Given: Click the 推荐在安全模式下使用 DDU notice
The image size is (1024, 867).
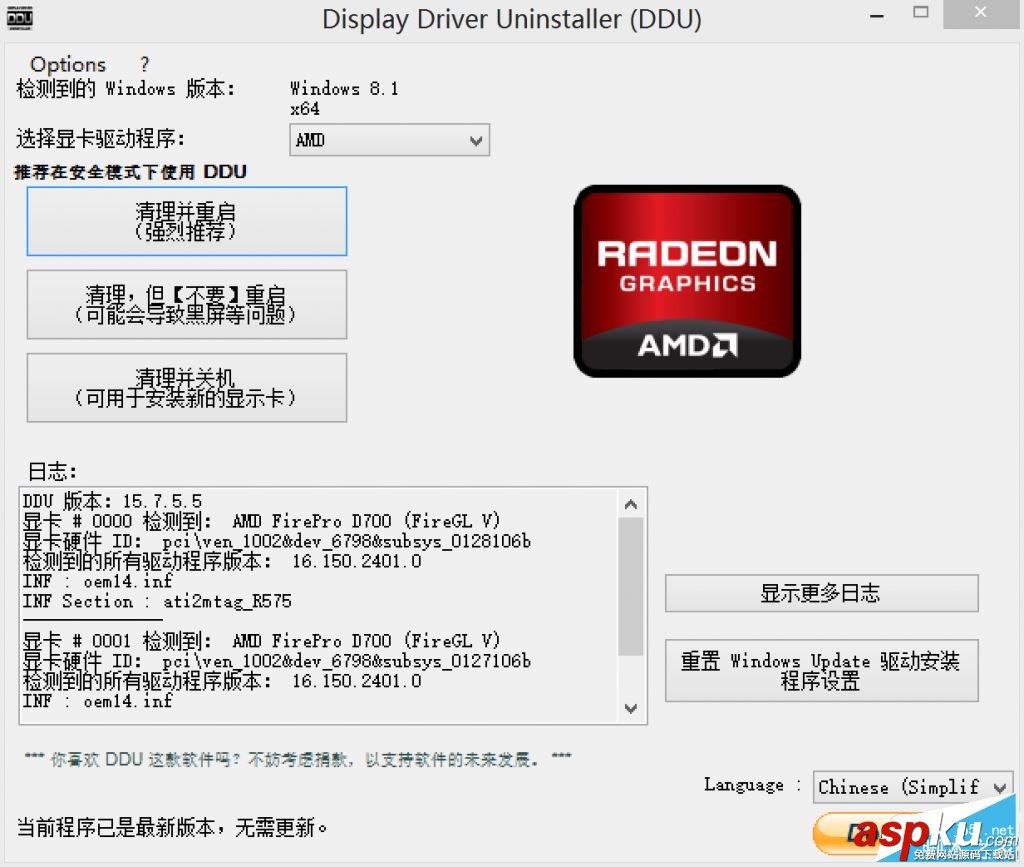Looking at the screenshot, I should pyautogui.click(x=131, y=172).
